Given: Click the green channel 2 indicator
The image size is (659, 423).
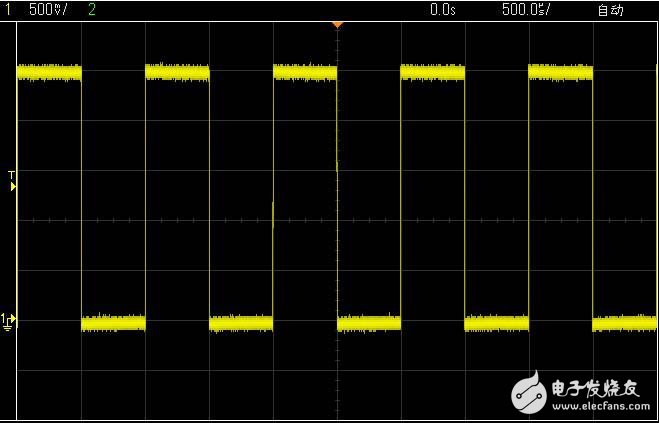Looking at the screenshot, I should pyautogui.click(x=93, y=9).
